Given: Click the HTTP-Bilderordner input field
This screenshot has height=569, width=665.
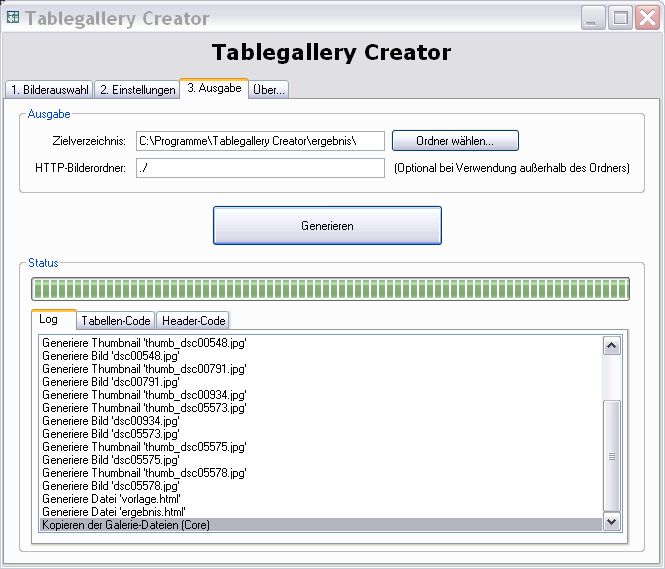Looking at the screenshot, I should 260,168.
